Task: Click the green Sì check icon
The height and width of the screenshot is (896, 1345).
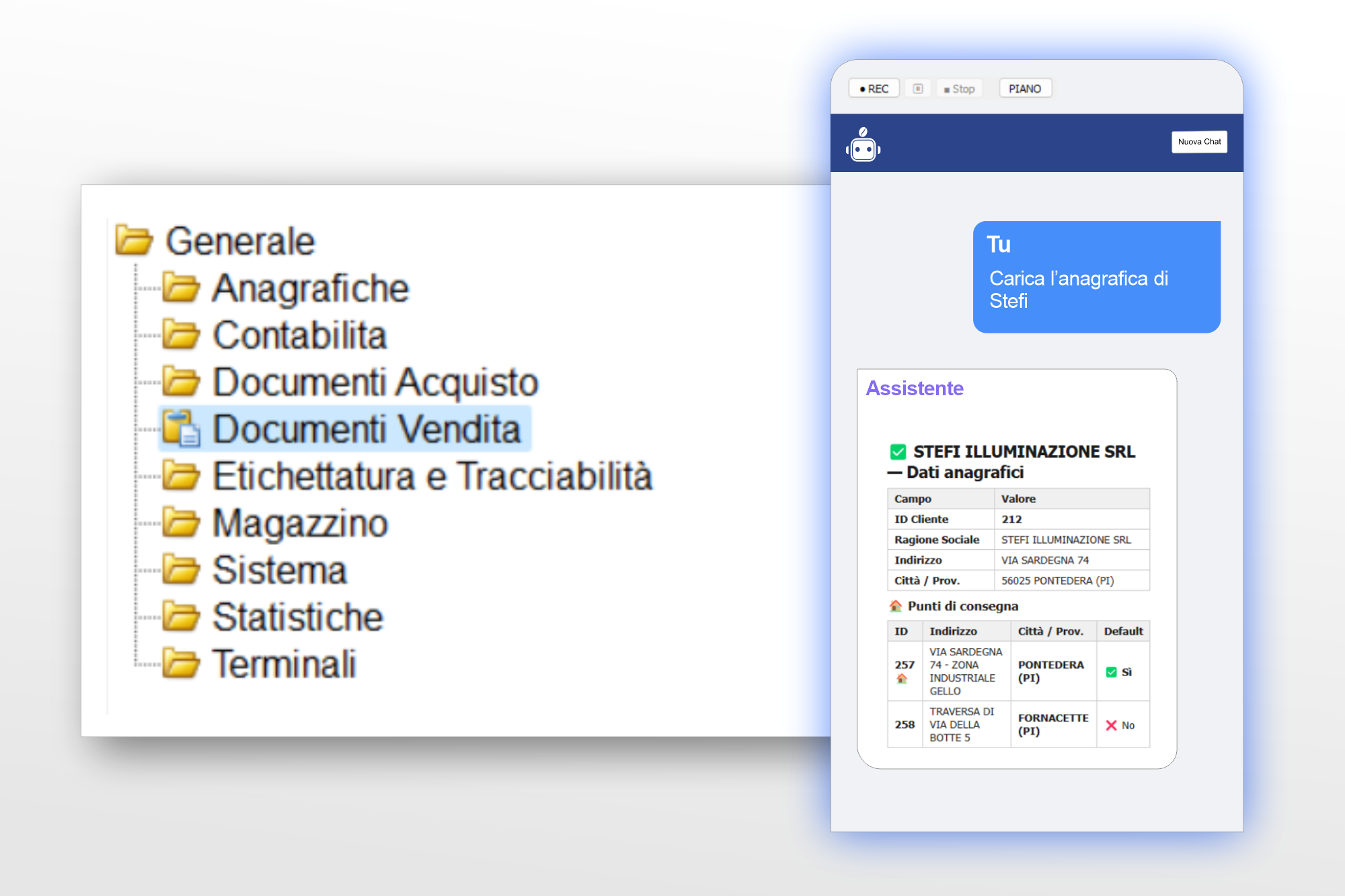Action: click(1111, 672)
